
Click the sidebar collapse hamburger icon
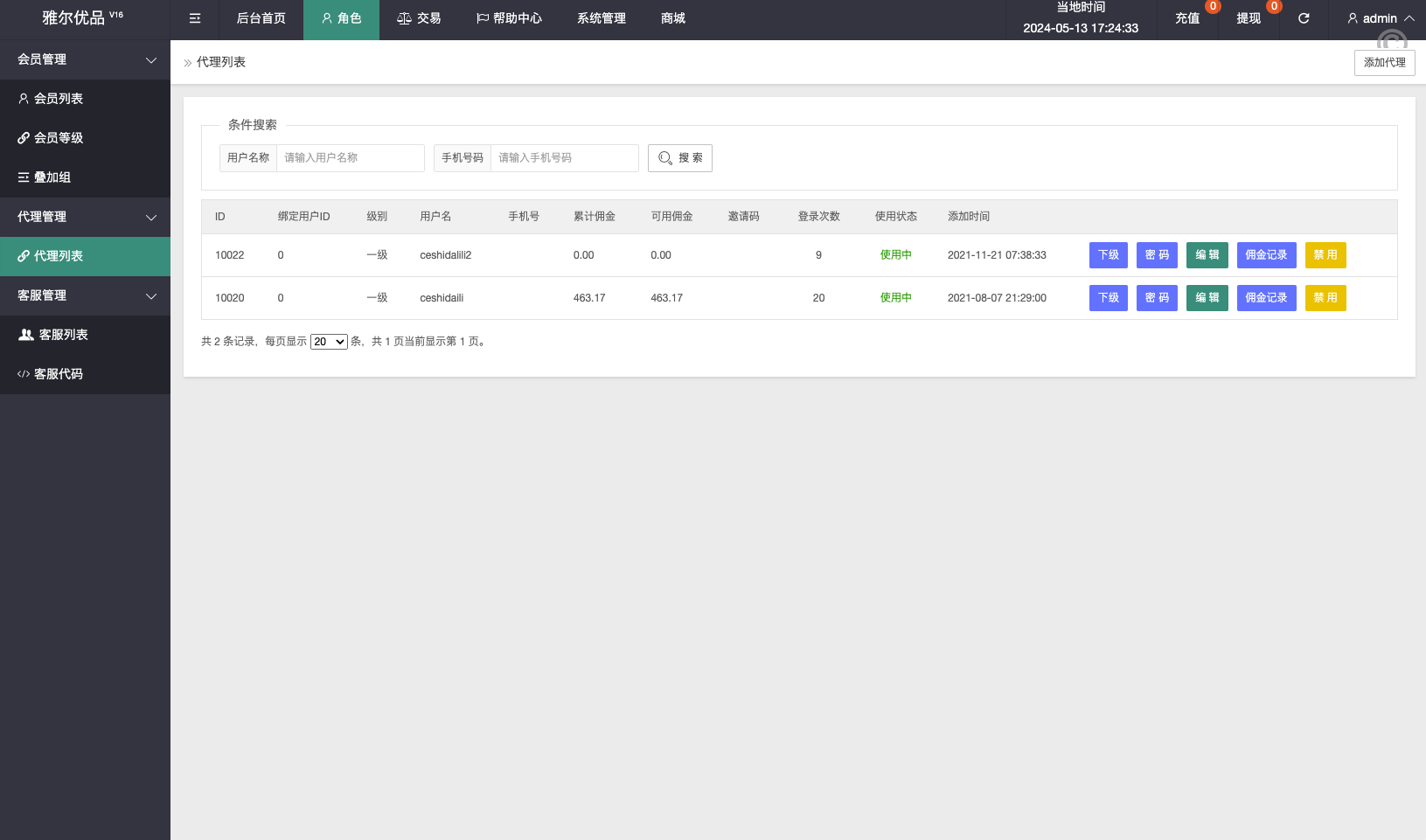(195, 18)
